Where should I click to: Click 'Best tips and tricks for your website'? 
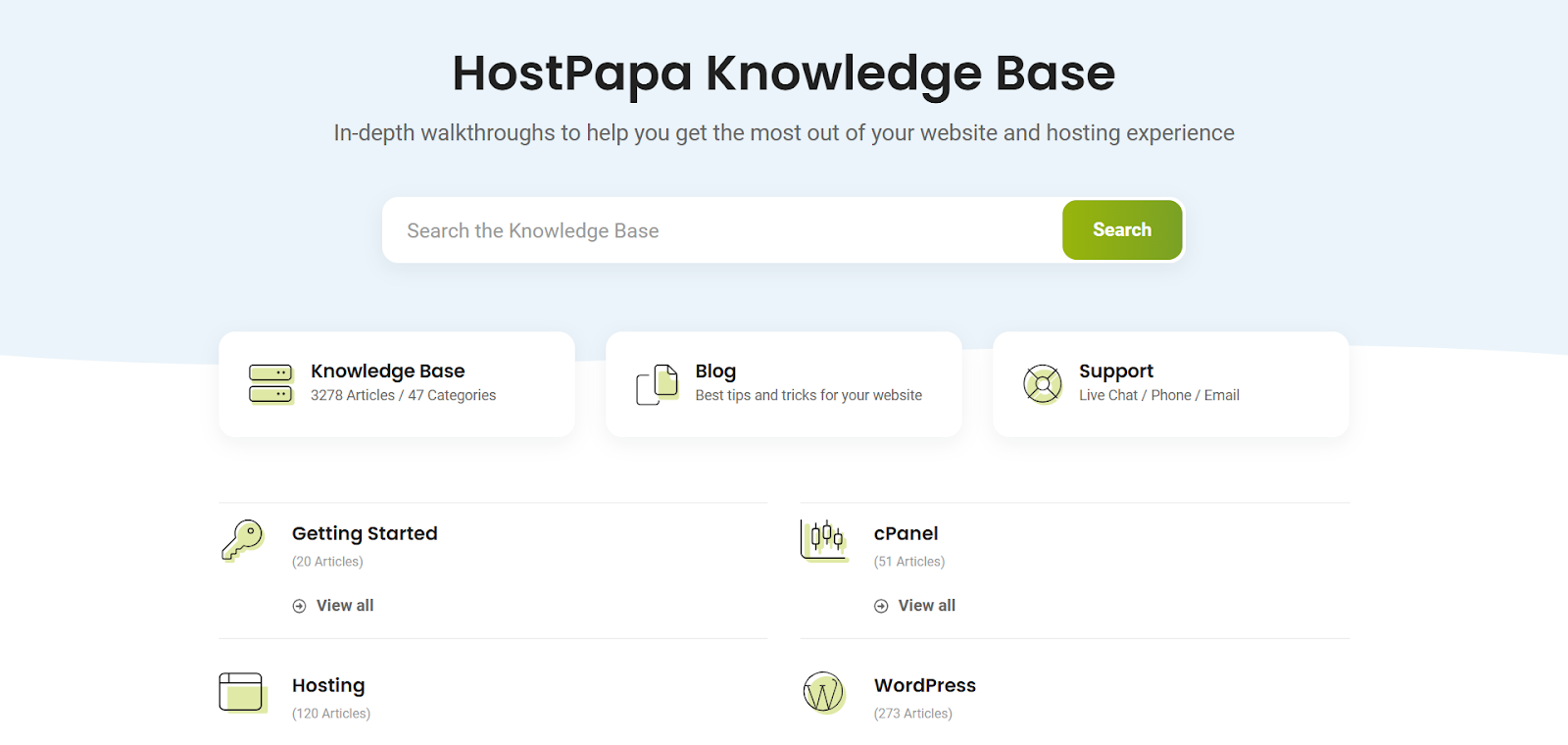coord(808,395)
